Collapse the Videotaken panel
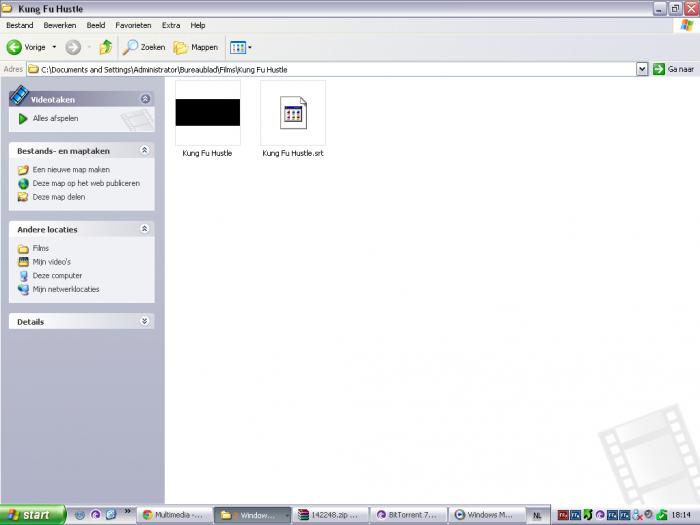The width and height of the screenshot is (700, 525). [145, 99]
